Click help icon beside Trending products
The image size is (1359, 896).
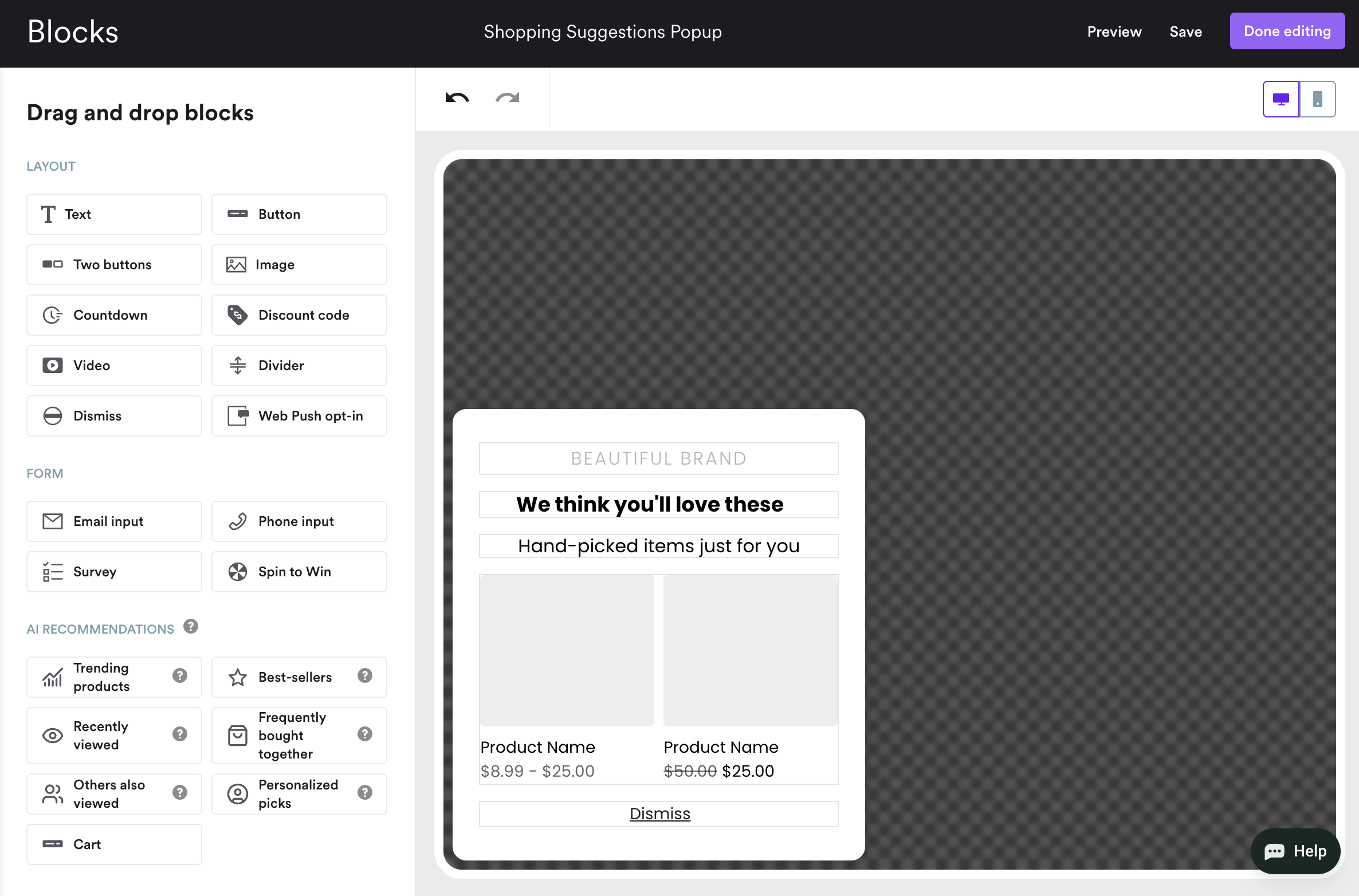(x=180, y=676)
